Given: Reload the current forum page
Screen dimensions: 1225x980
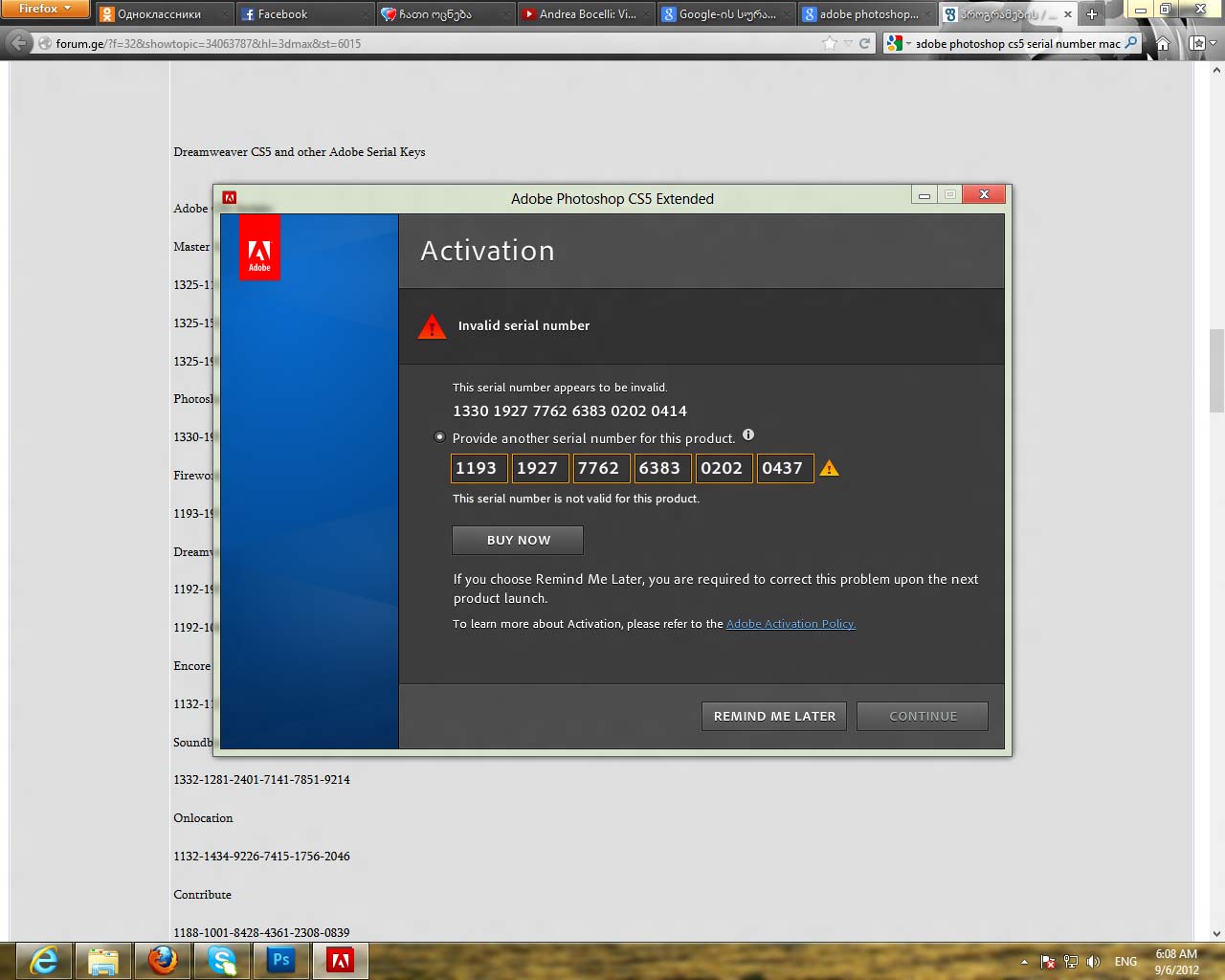Looking at the screenshot, I should click(x=865, y=43).
